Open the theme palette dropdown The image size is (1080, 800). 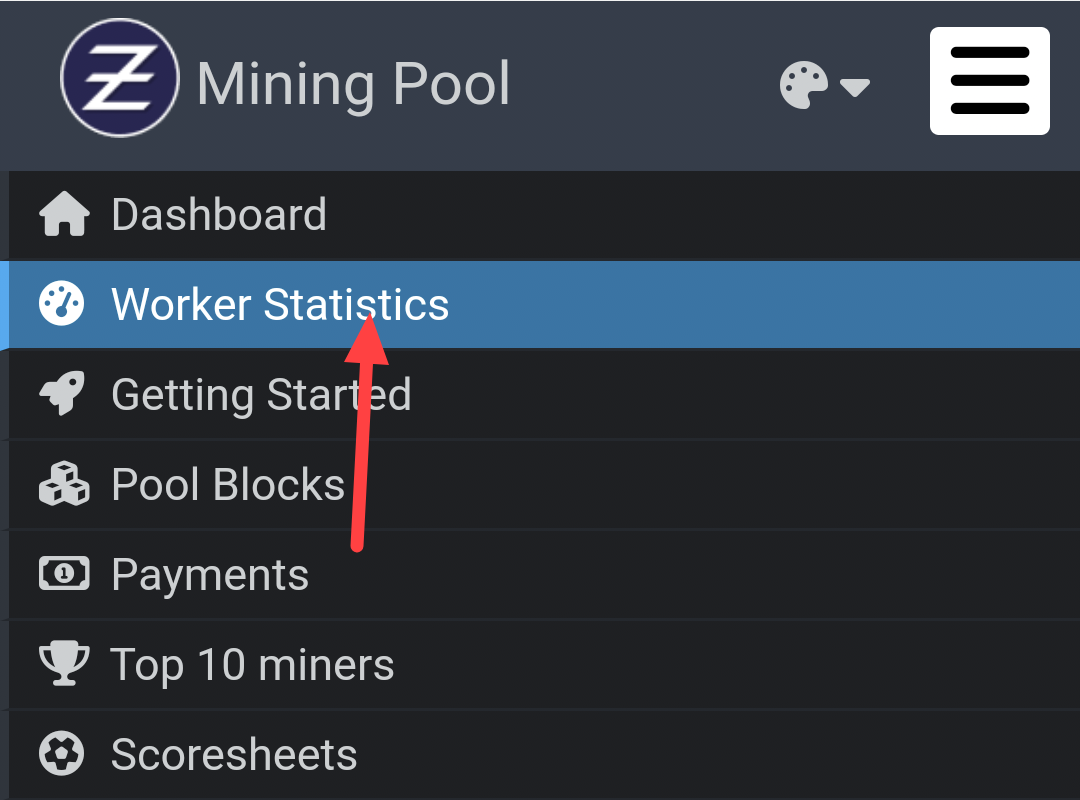point(824,86)
